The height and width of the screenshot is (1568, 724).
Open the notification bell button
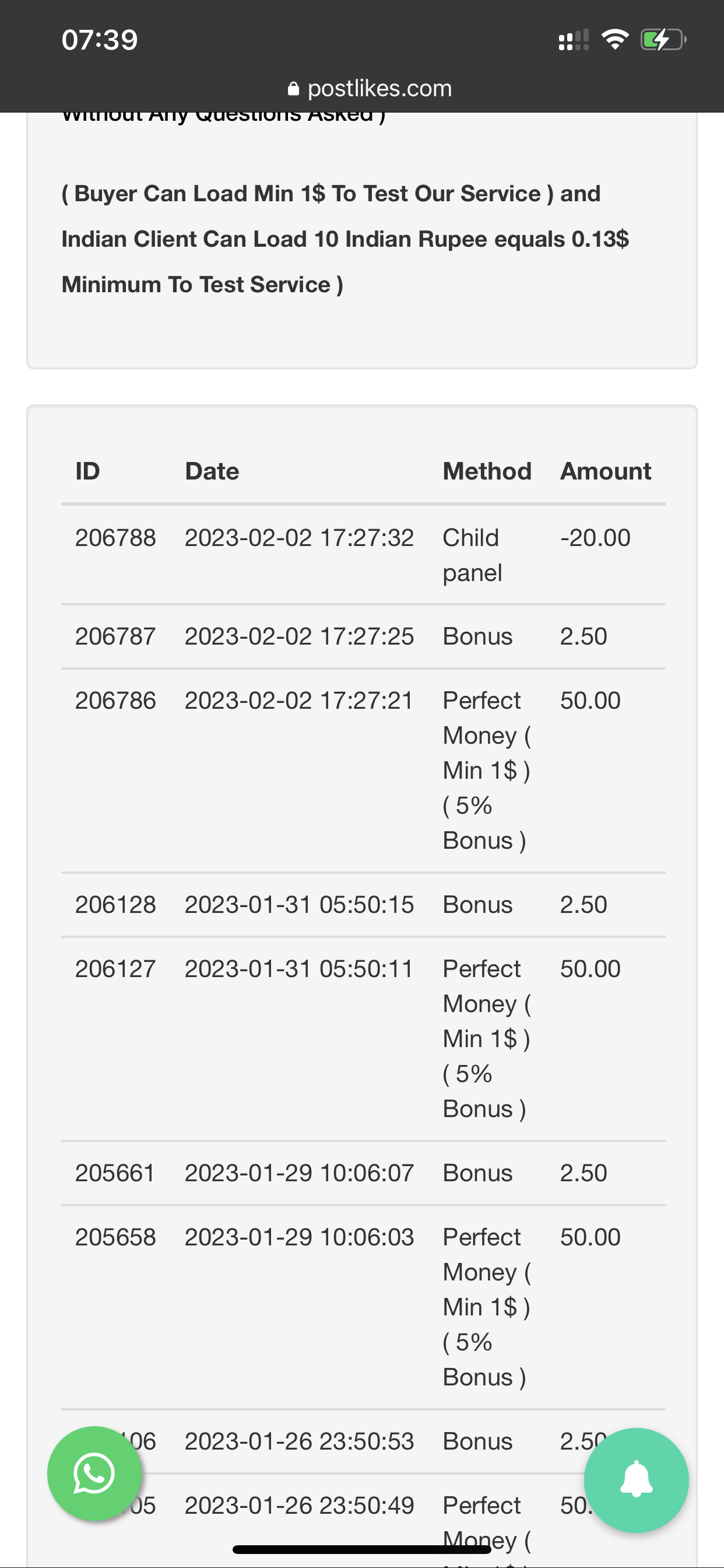coord(636,1479)
